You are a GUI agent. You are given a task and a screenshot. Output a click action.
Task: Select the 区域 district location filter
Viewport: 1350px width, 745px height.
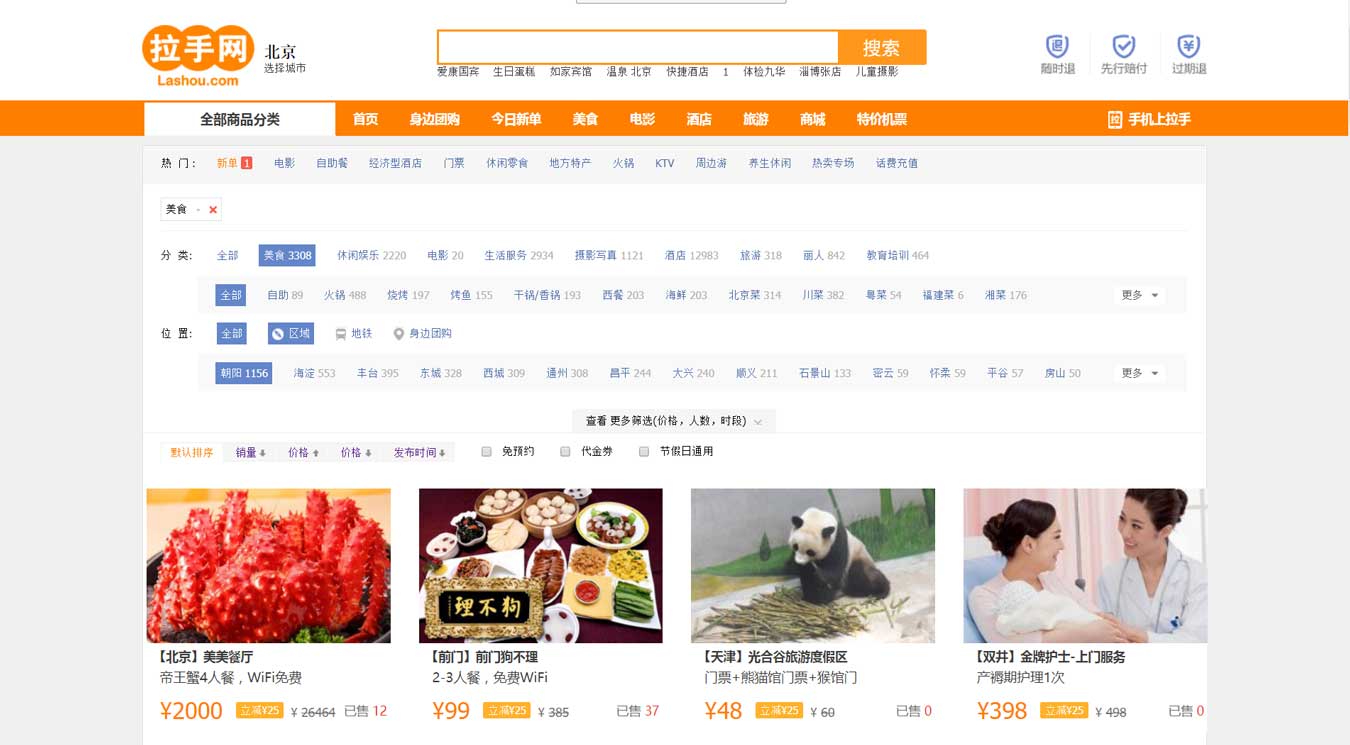coord(291,334)
